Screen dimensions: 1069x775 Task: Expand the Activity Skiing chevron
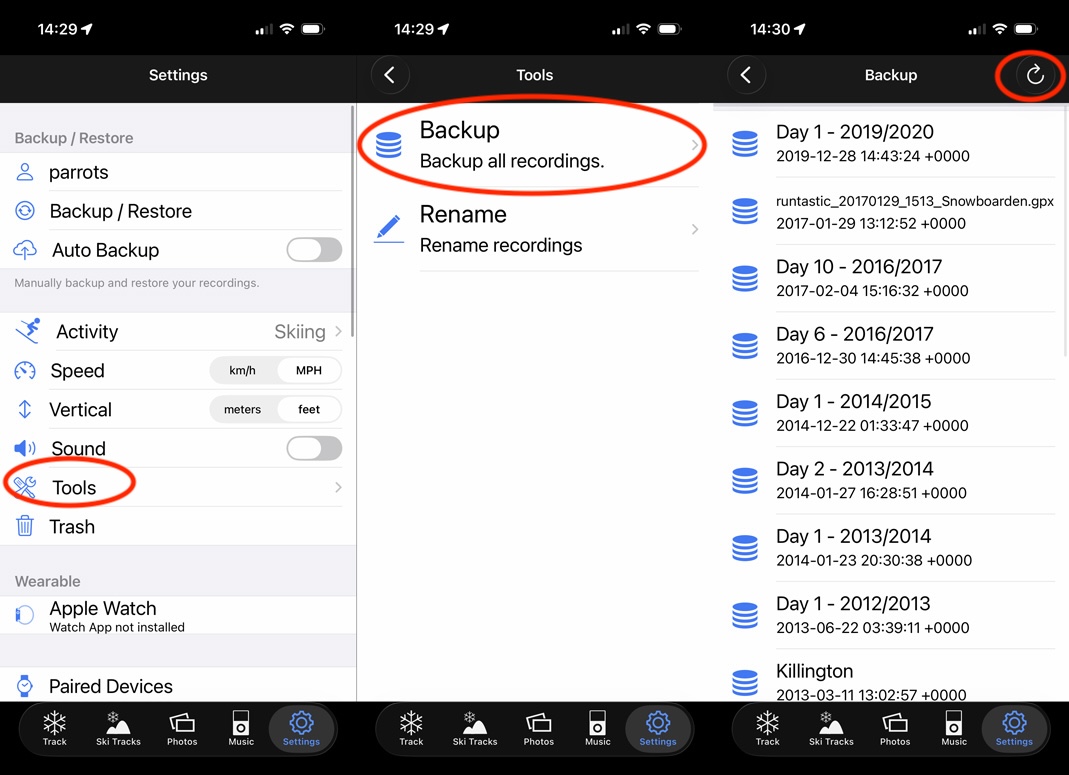point(338,332)
